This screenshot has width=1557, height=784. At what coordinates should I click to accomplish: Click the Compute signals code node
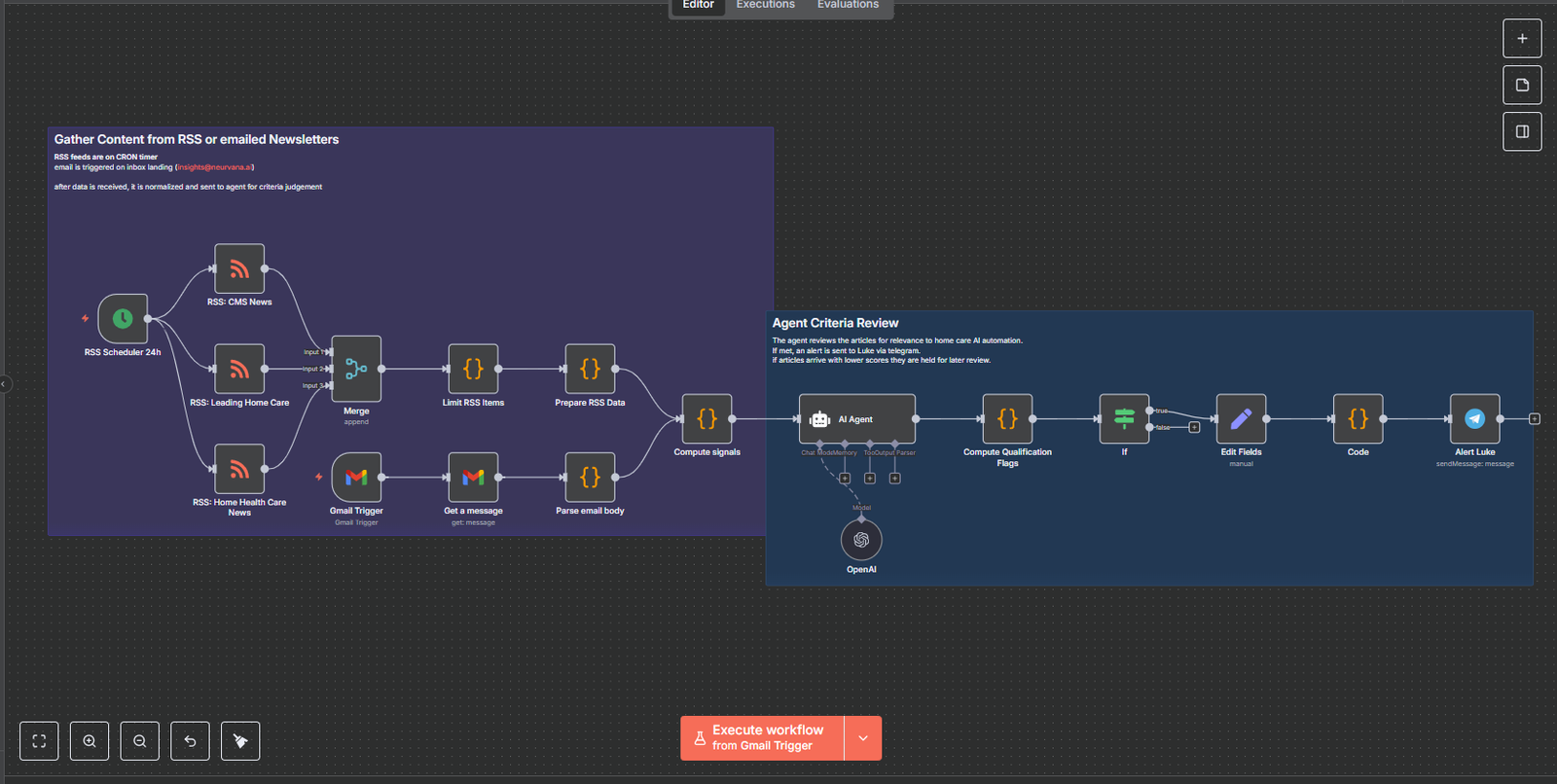click(x=706, y=419)
